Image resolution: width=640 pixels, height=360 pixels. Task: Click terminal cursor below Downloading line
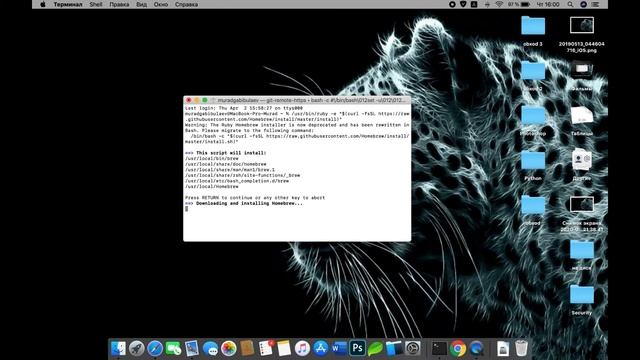pos(187,209)
